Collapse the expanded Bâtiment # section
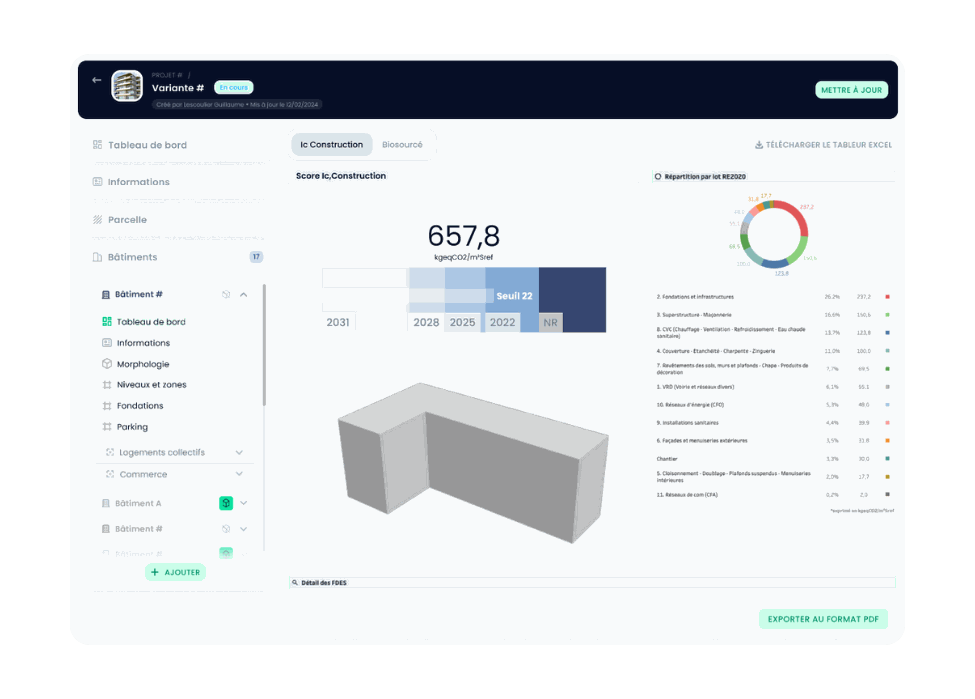Image resolution: width=975 pixels, height=699 pixels. coord(244,294)
